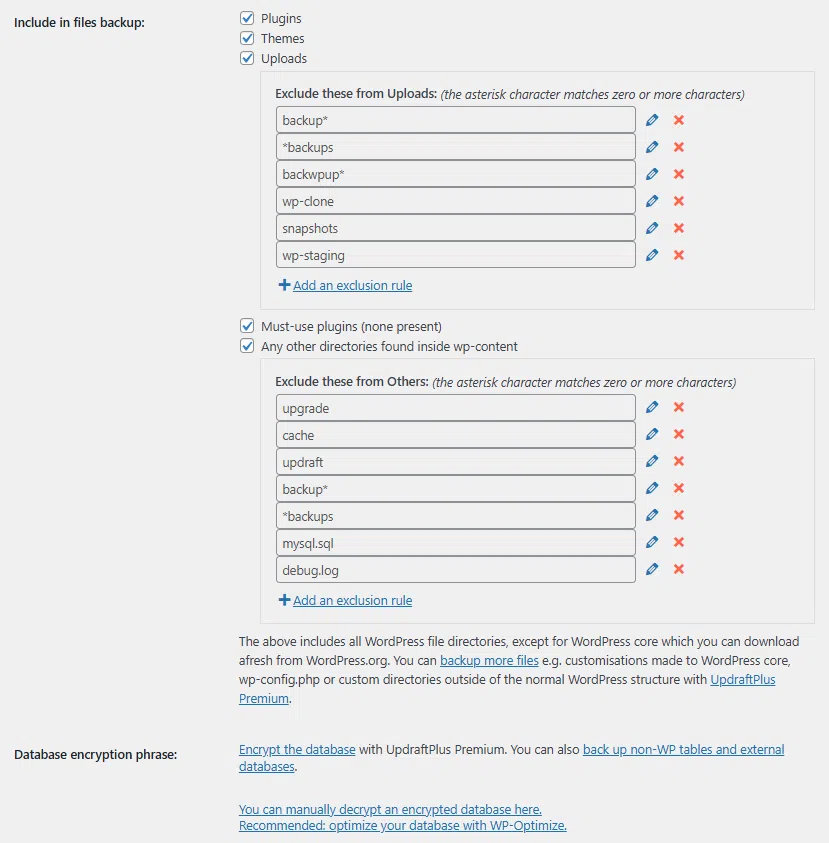Remove the debug.log exclusion rule
This screenshot has width=829, height=843.
tap(679, 570)
